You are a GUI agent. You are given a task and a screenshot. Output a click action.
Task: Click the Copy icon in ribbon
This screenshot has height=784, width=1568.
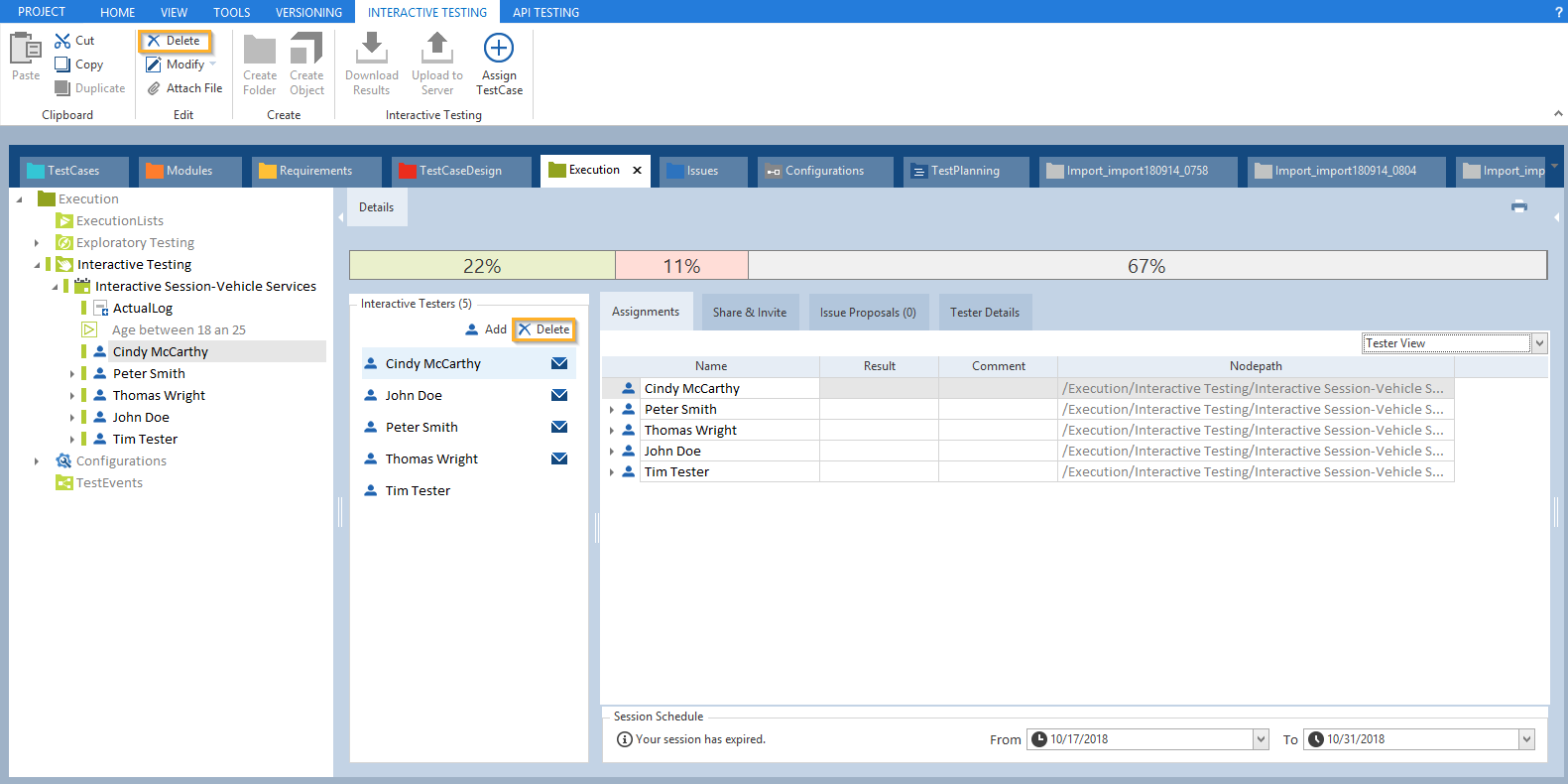62,65
